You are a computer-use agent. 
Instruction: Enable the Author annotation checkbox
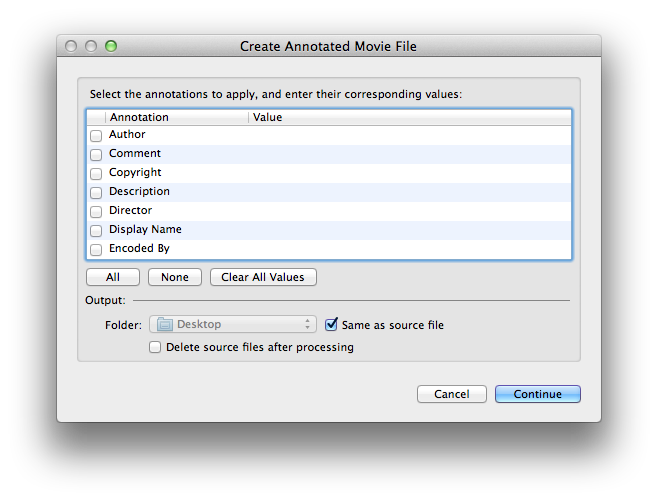point(96,136)
